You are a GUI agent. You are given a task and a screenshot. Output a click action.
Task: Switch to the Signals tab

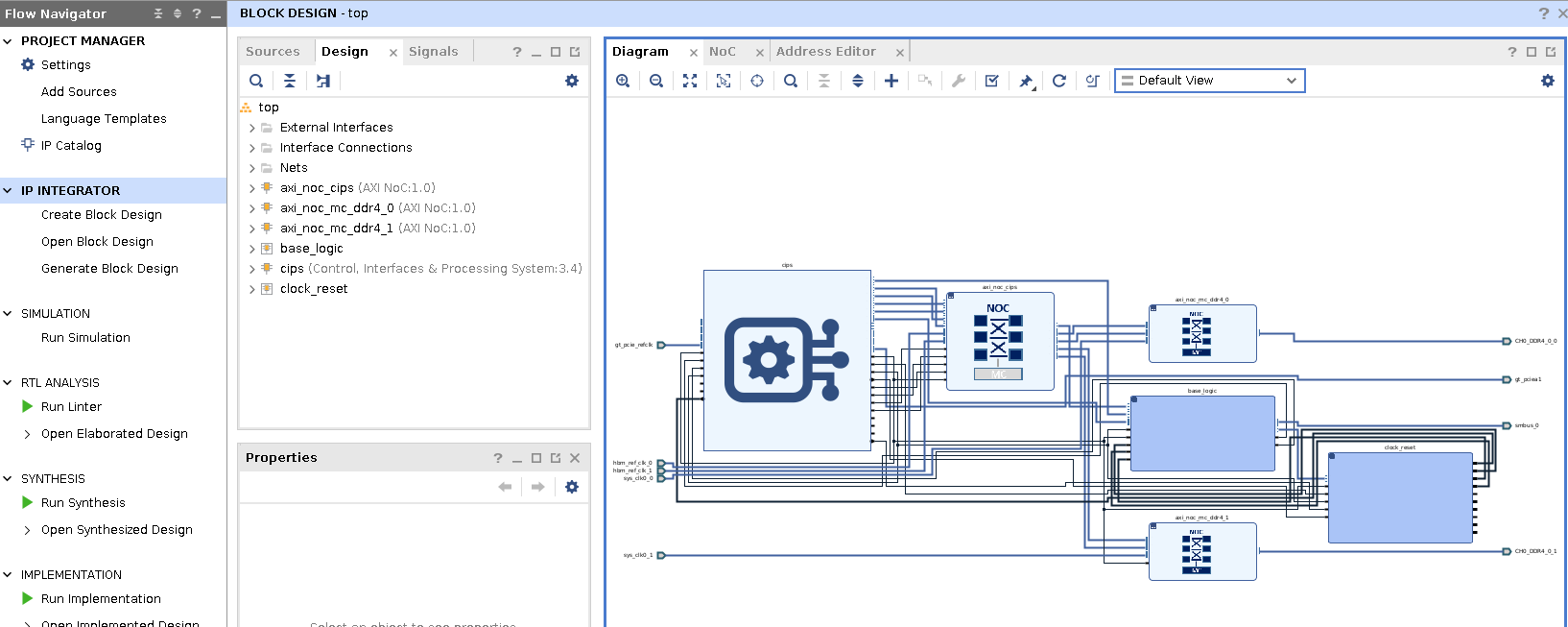433,52
